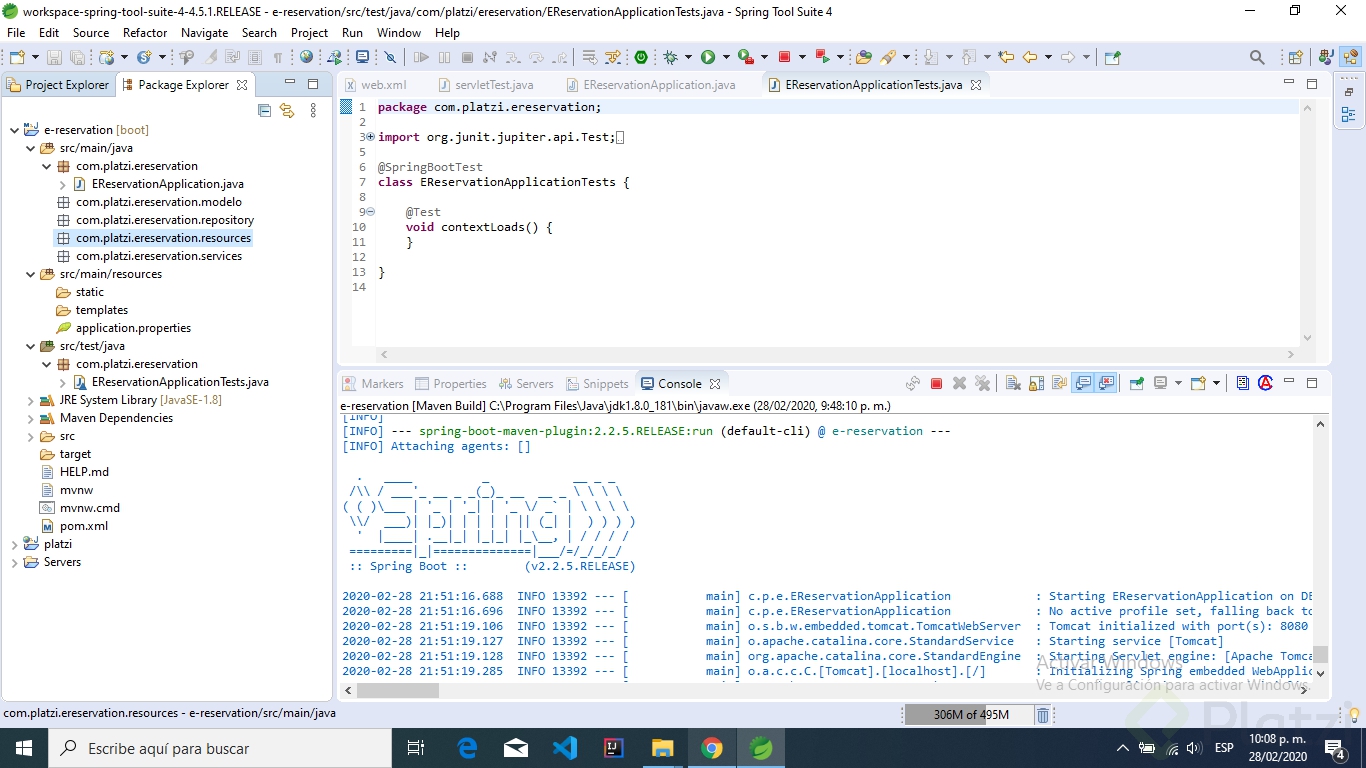Viewport: 1366px width, 768px height.
Task: Open the Run button dropdown arrow
Action: click(x=724, y=57)
